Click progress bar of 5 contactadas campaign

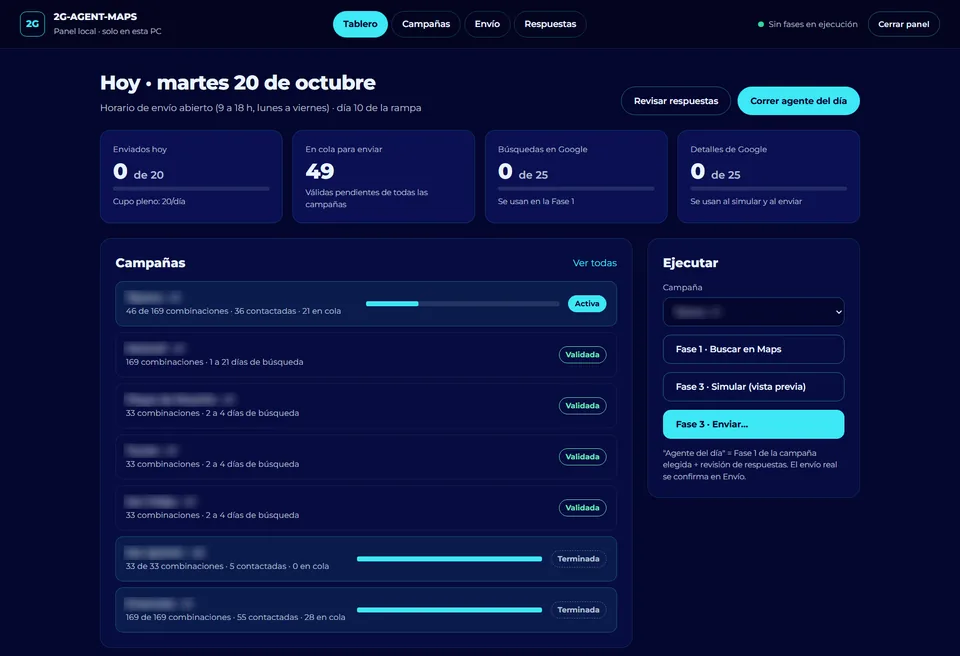click(x=449, y=559)
